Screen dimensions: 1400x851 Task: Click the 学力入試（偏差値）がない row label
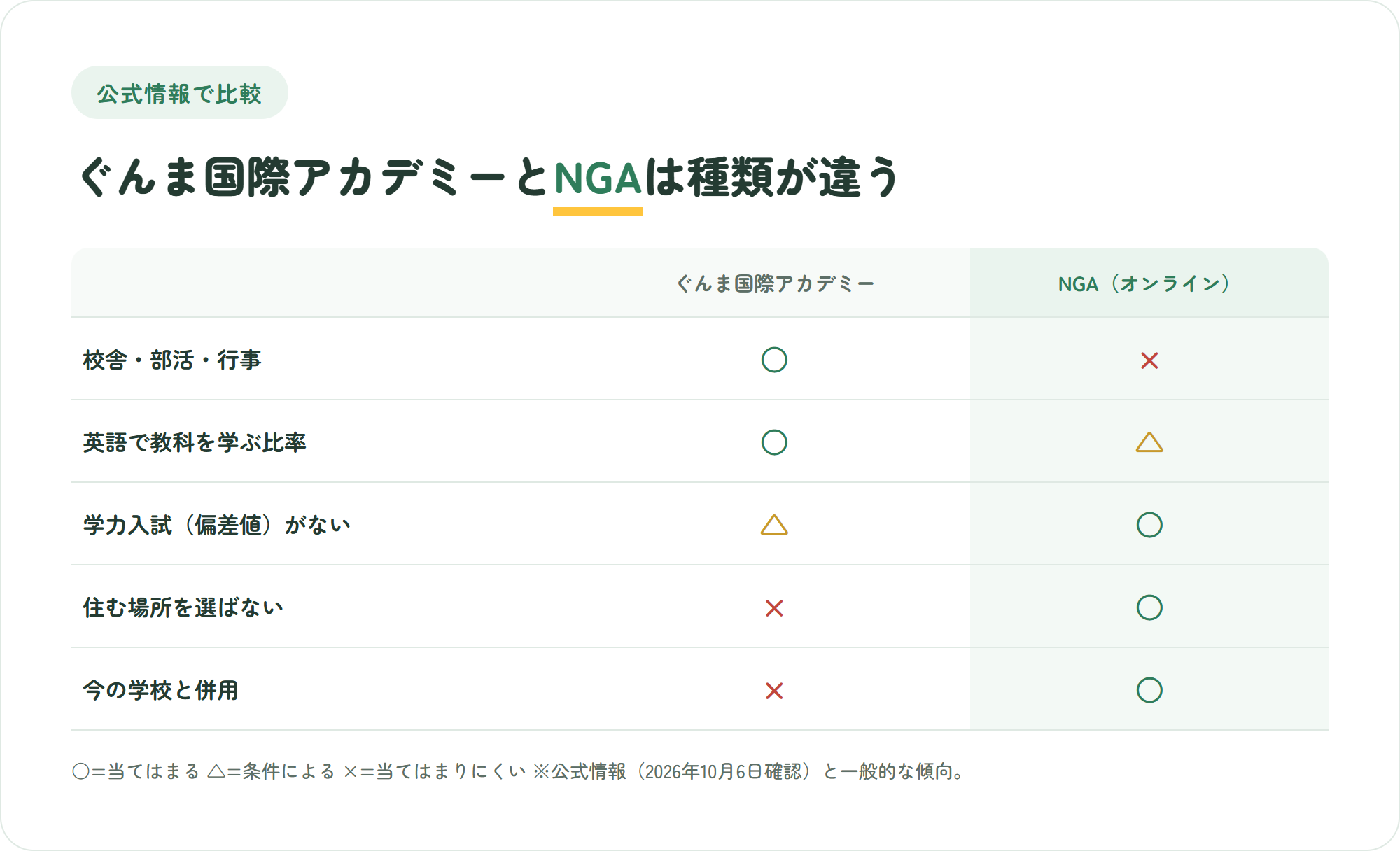pos(217,525)
